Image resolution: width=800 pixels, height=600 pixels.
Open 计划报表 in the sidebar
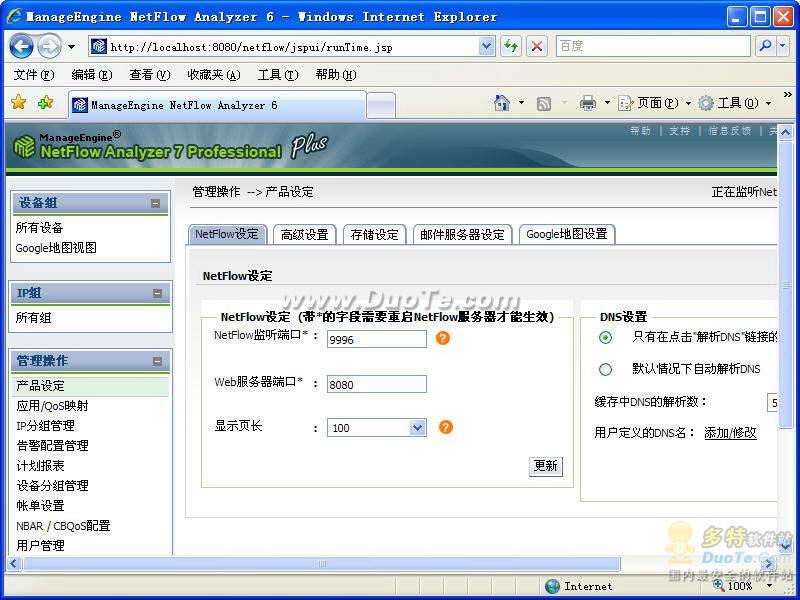(x=40, y=465)
